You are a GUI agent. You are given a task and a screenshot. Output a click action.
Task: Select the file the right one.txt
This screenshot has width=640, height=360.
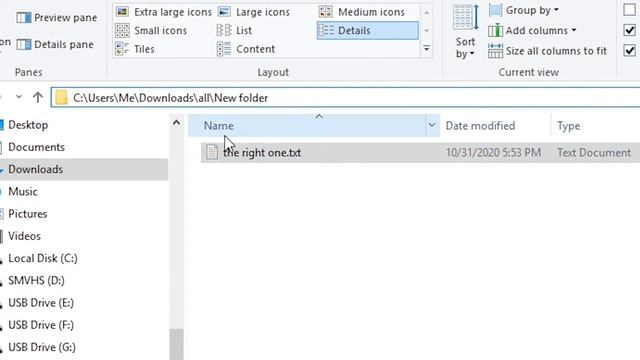262,153
